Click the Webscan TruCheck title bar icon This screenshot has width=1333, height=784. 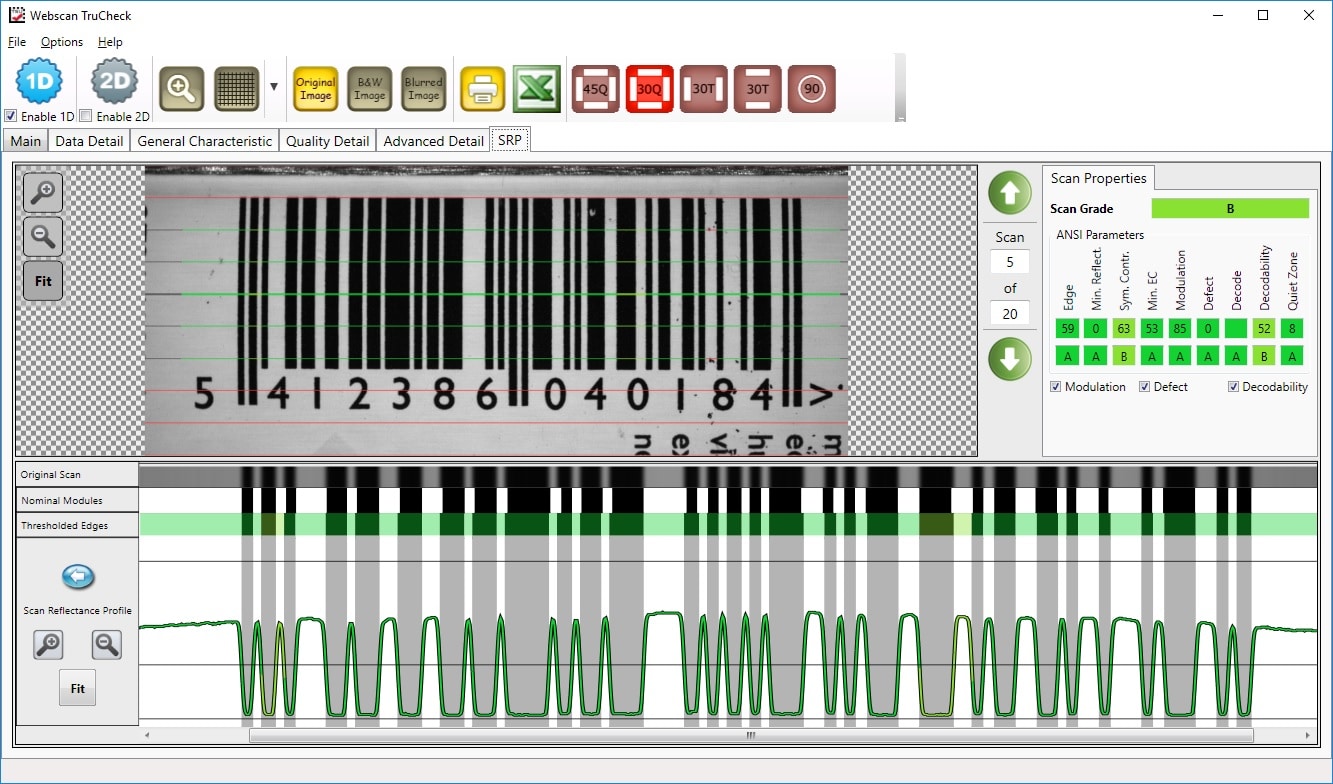click(x=16, y=15)
